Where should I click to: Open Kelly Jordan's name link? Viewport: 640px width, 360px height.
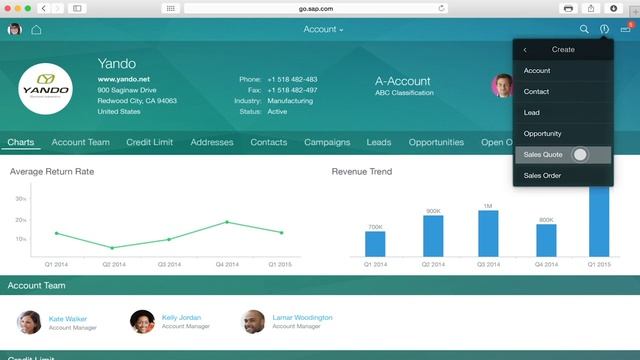(181, 317)
